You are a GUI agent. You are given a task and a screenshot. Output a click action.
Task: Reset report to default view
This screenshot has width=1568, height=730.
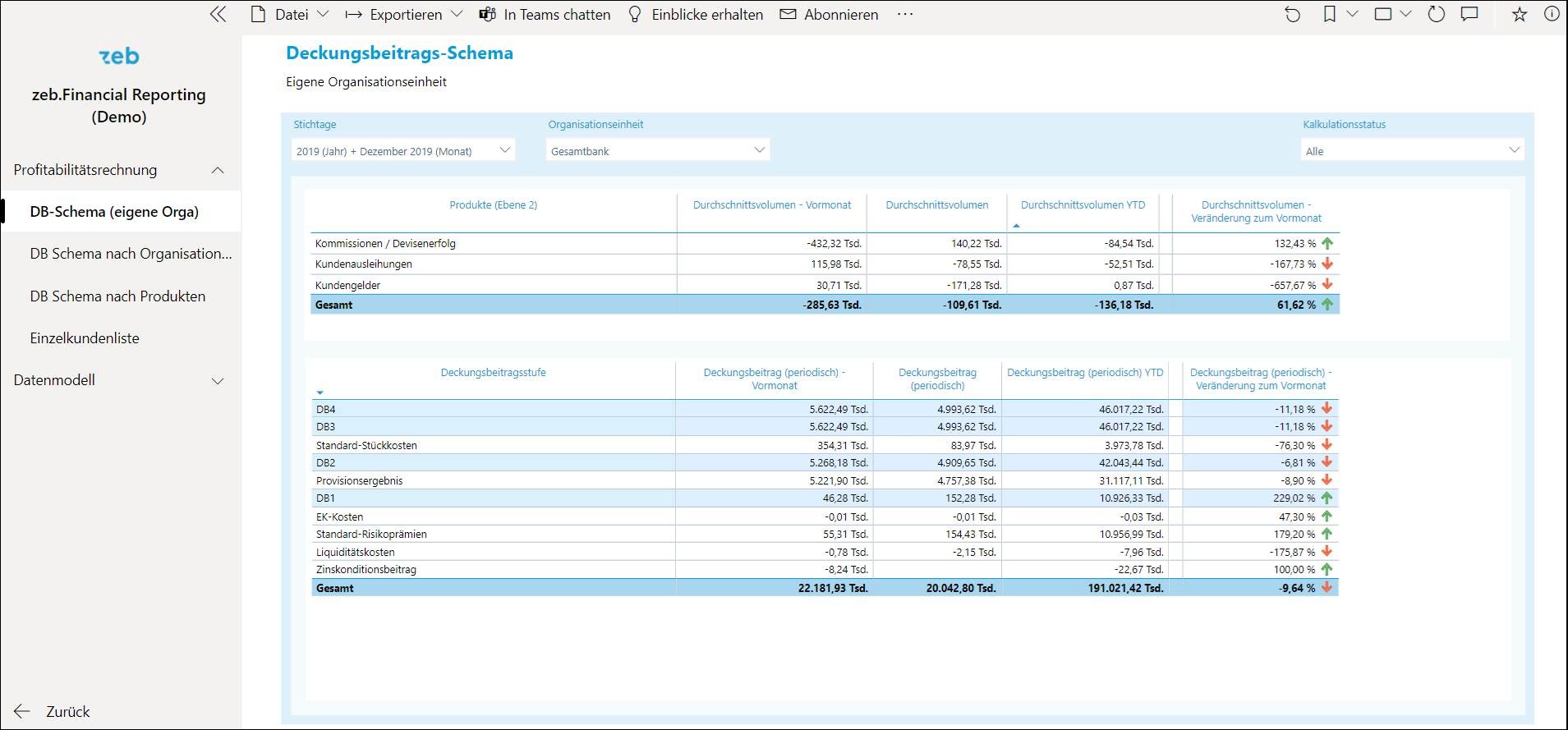[1292, 14]
